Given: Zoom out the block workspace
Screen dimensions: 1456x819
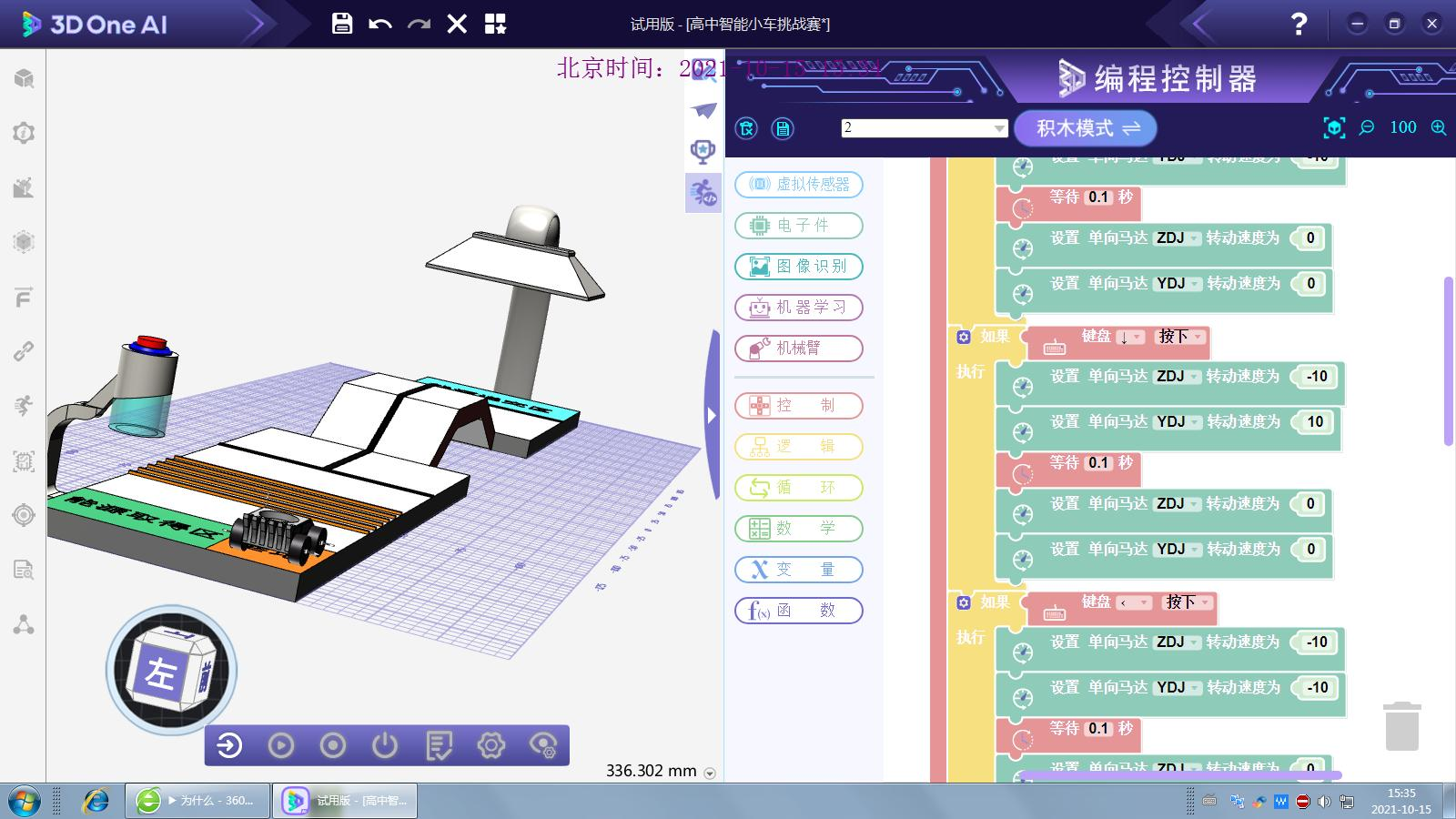Looking at the screenshot, I should coord(1367,128).
